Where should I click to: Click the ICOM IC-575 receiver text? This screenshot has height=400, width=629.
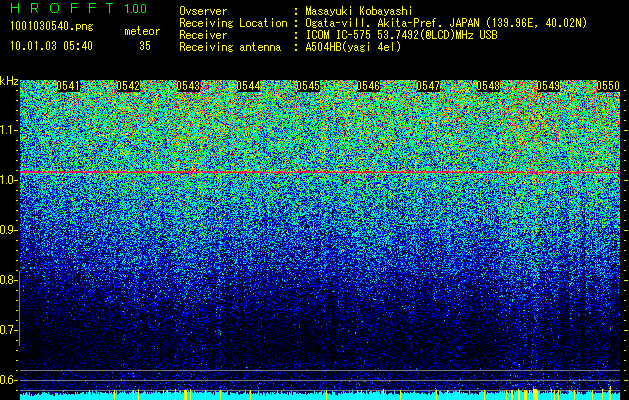pos(402,35)
